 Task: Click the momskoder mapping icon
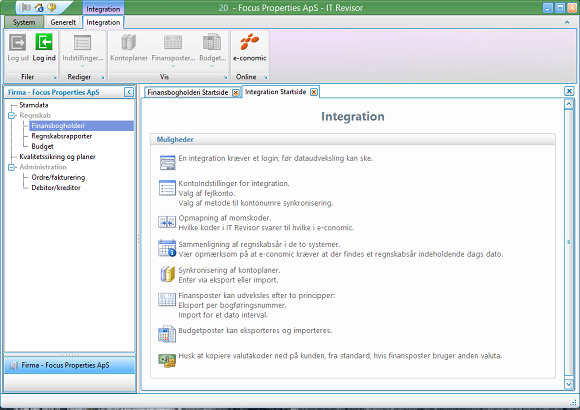167,222
